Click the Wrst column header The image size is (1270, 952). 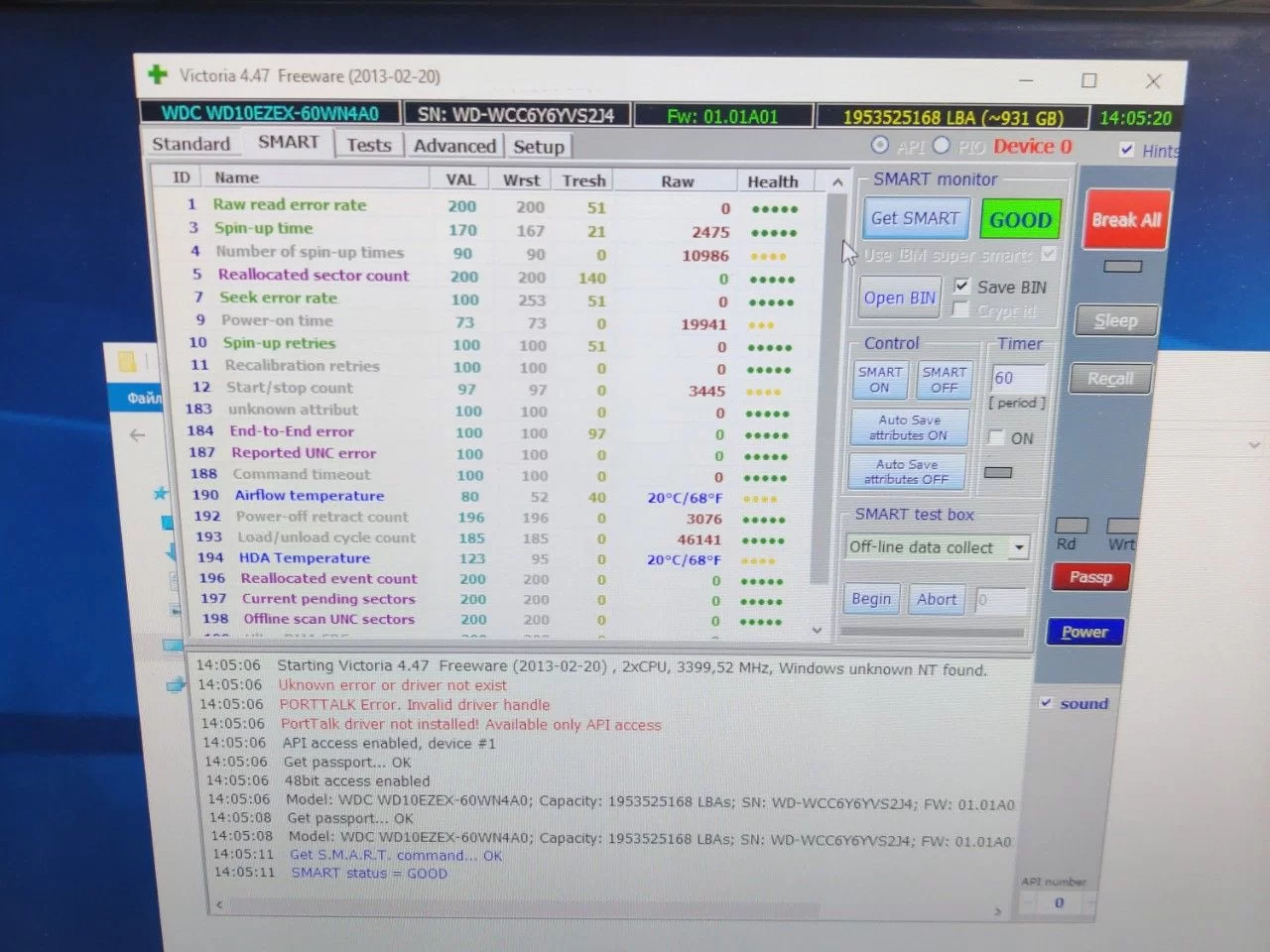point(521,180)
